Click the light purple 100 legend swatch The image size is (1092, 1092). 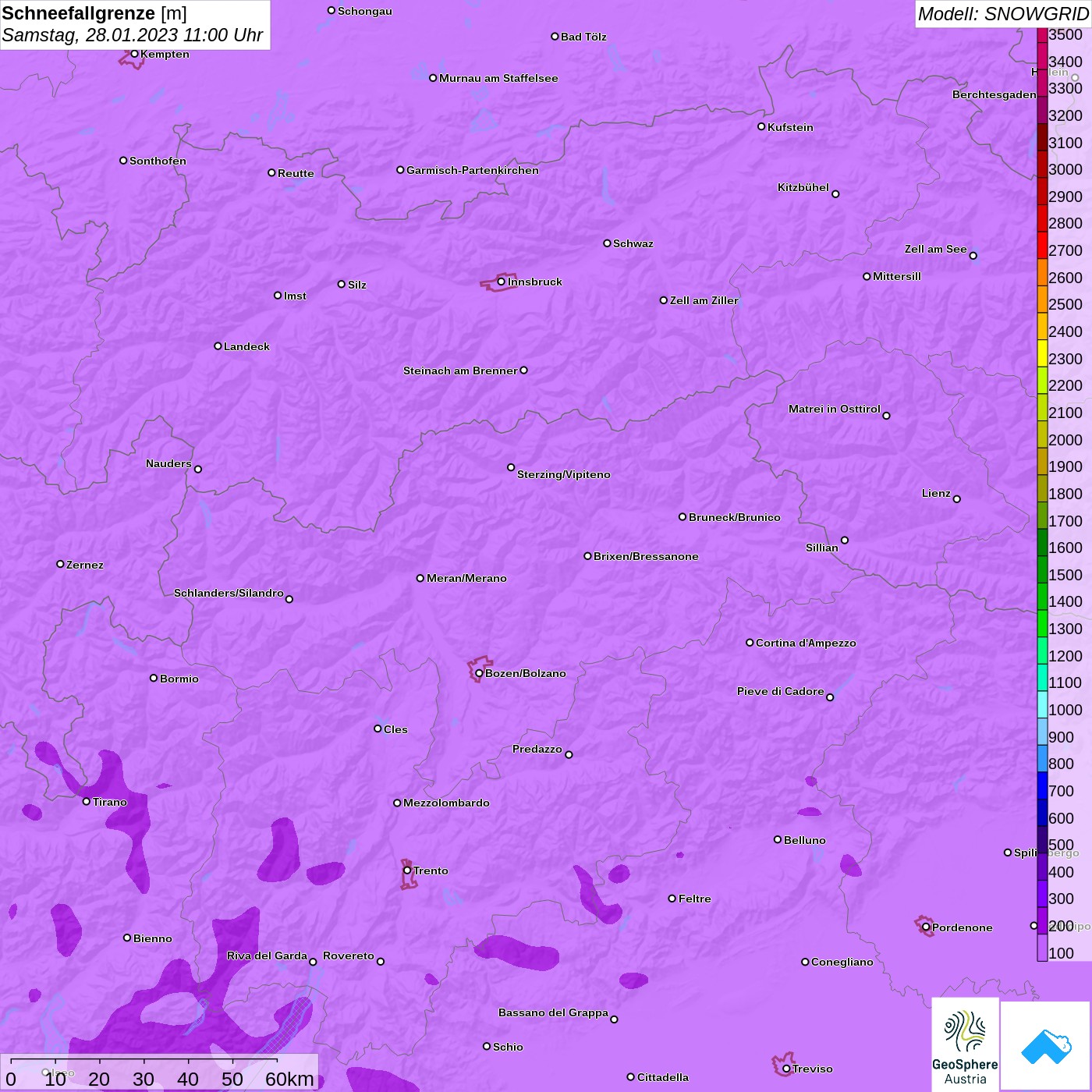pyautogui.click(x=1042, y=948)
